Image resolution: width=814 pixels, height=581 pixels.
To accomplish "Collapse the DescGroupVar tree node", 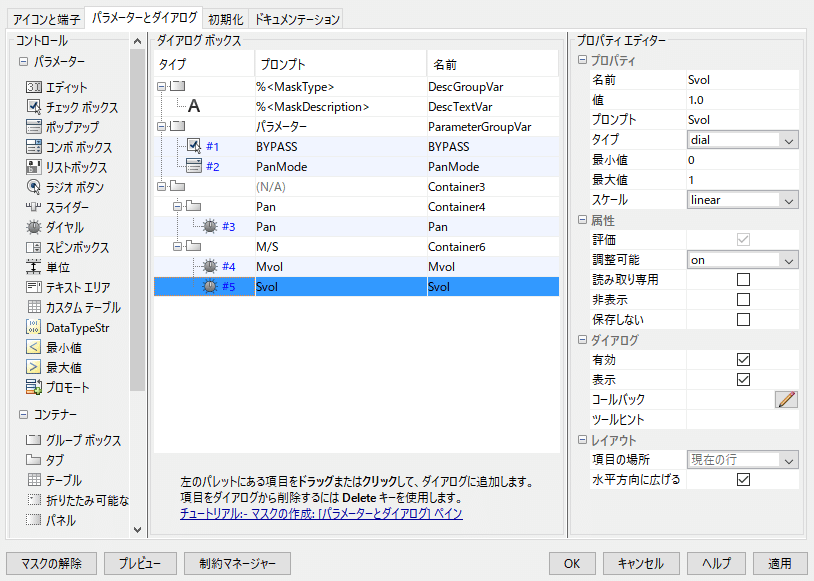I will point(161,87).
